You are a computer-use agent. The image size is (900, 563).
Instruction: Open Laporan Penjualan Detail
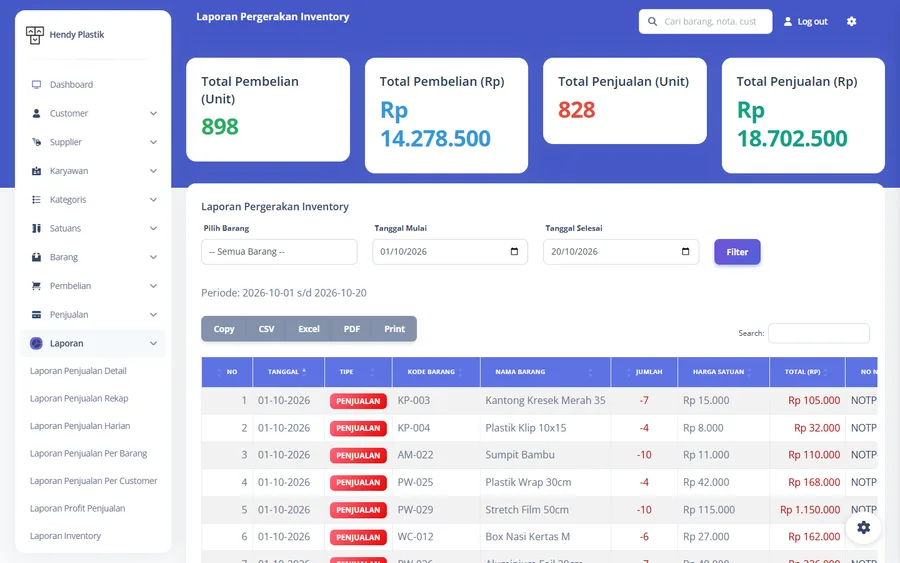[78, 371]
